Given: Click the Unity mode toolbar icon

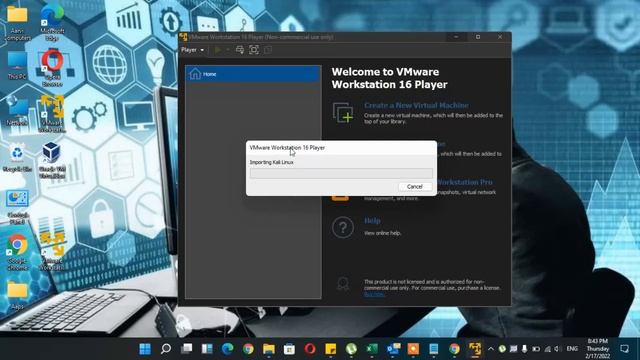Looking at the screenshot, I should click(268, 50).
